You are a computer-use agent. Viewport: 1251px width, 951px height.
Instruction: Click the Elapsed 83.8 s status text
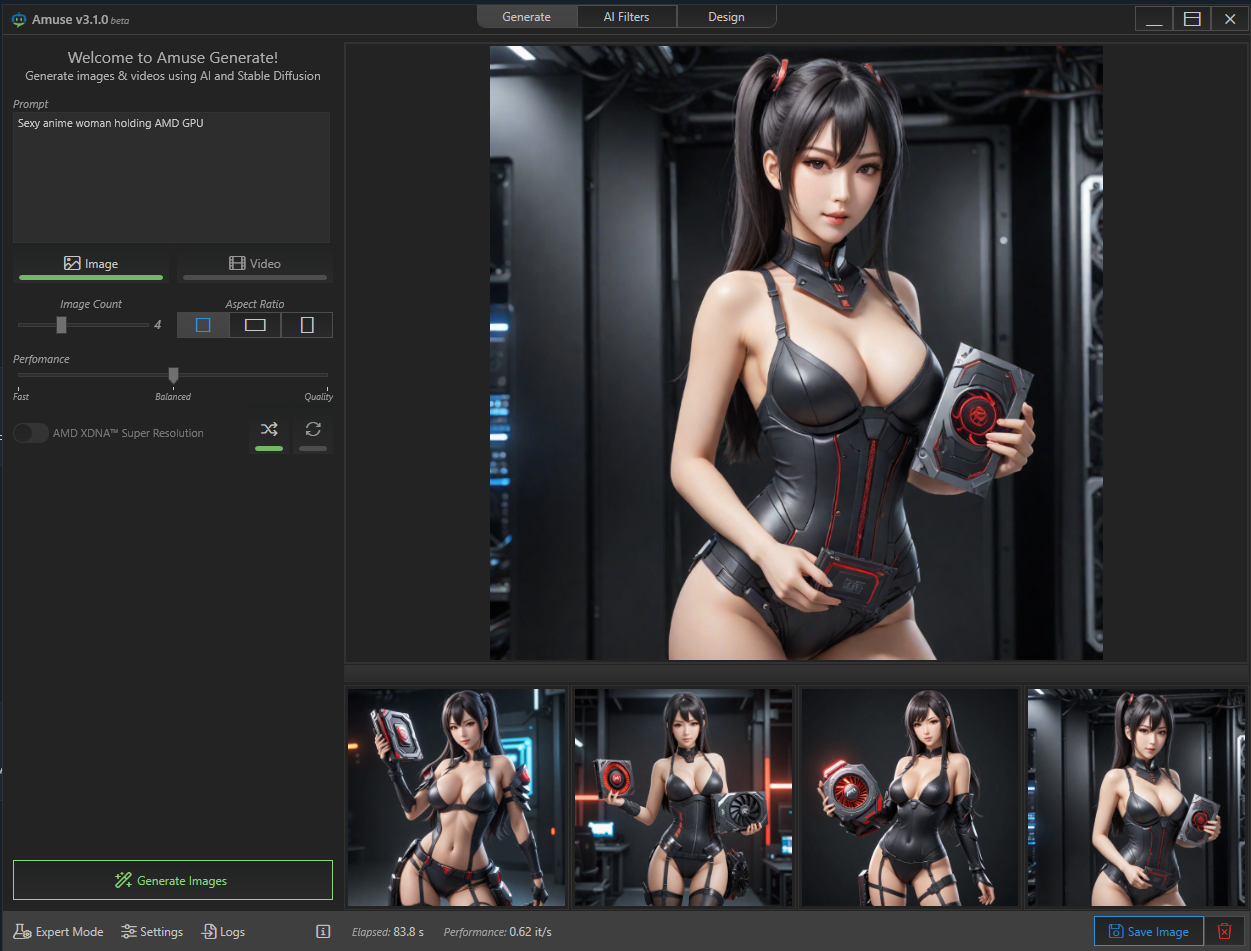[x=388, y=932]
